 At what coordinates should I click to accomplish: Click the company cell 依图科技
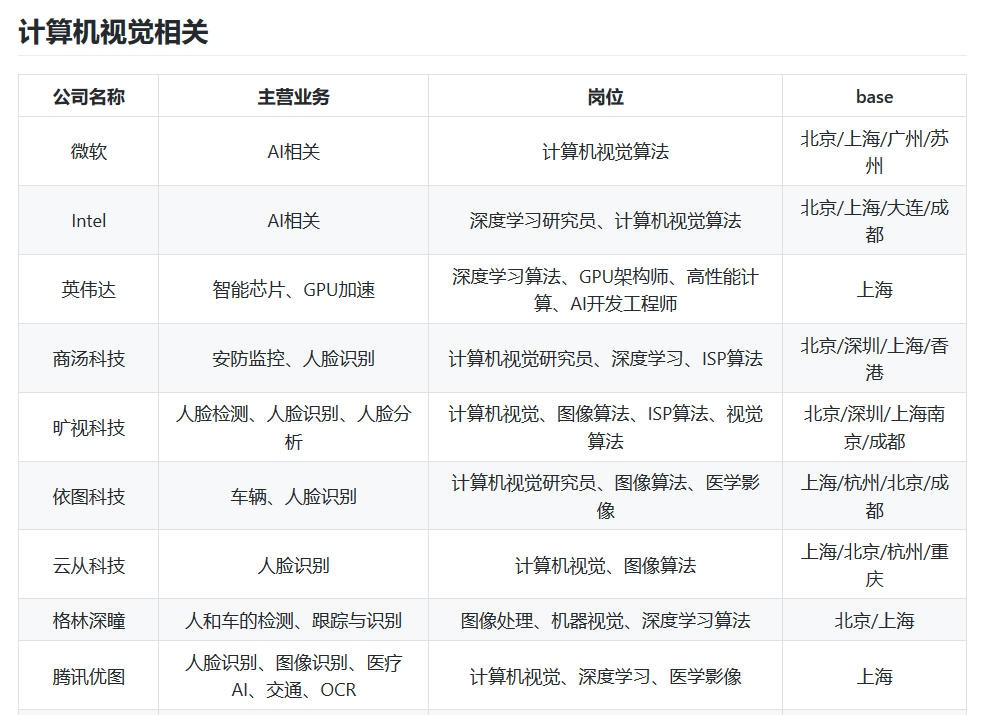(89, 497)
